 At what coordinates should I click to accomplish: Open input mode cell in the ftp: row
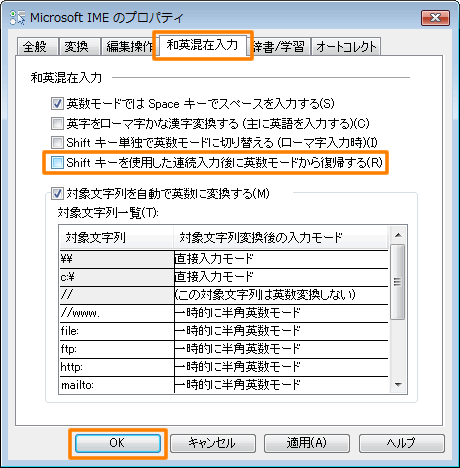tap(281, 349)
